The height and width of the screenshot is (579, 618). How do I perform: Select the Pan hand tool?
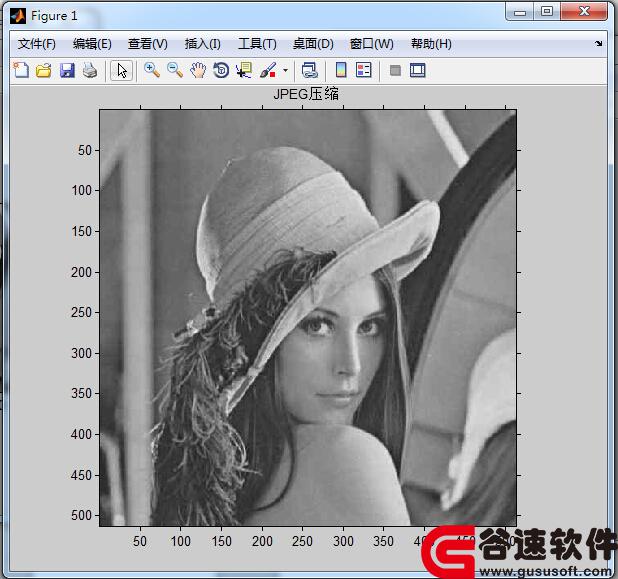point(198,70)
